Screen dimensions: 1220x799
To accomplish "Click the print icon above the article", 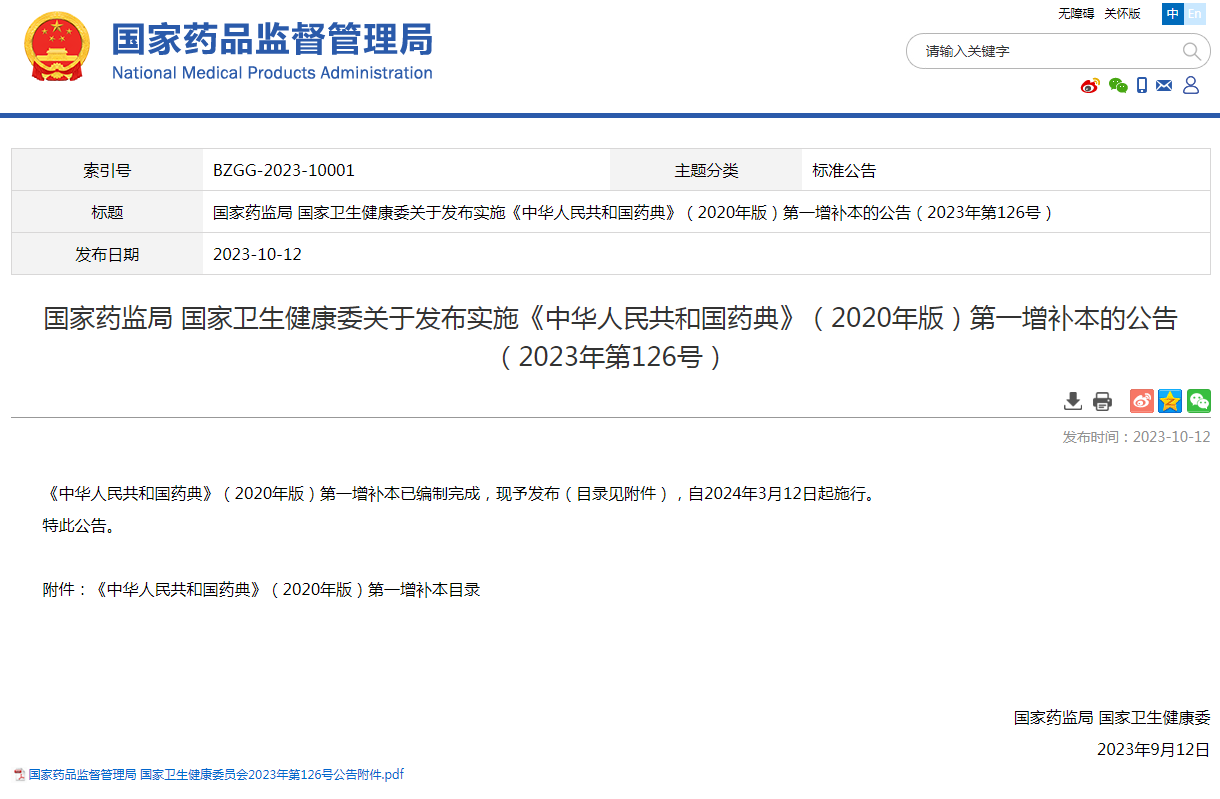I will coord(1102,401).
